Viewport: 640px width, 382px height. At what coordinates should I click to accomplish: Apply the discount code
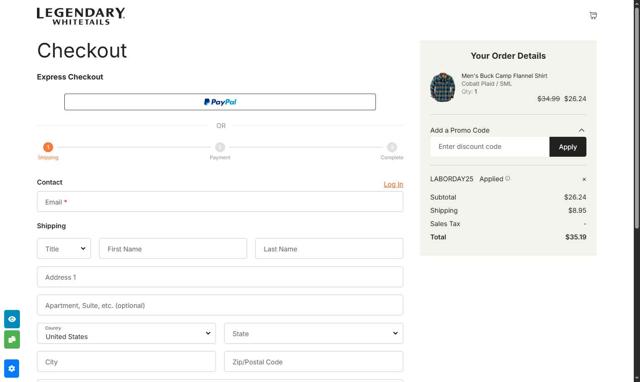[x=567, y=147]
